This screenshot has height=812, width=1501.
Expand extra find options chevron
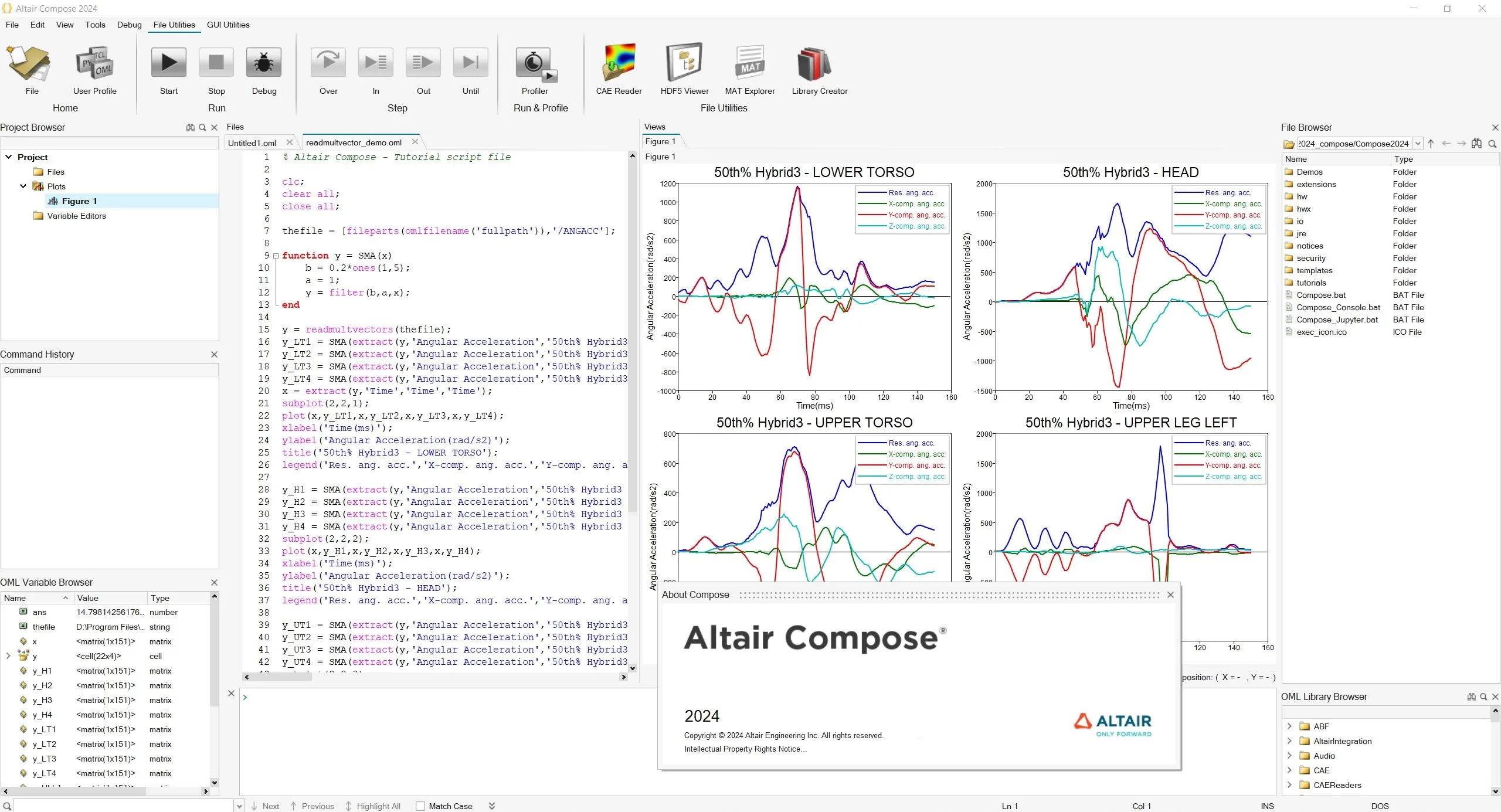(x=492, y=806)
